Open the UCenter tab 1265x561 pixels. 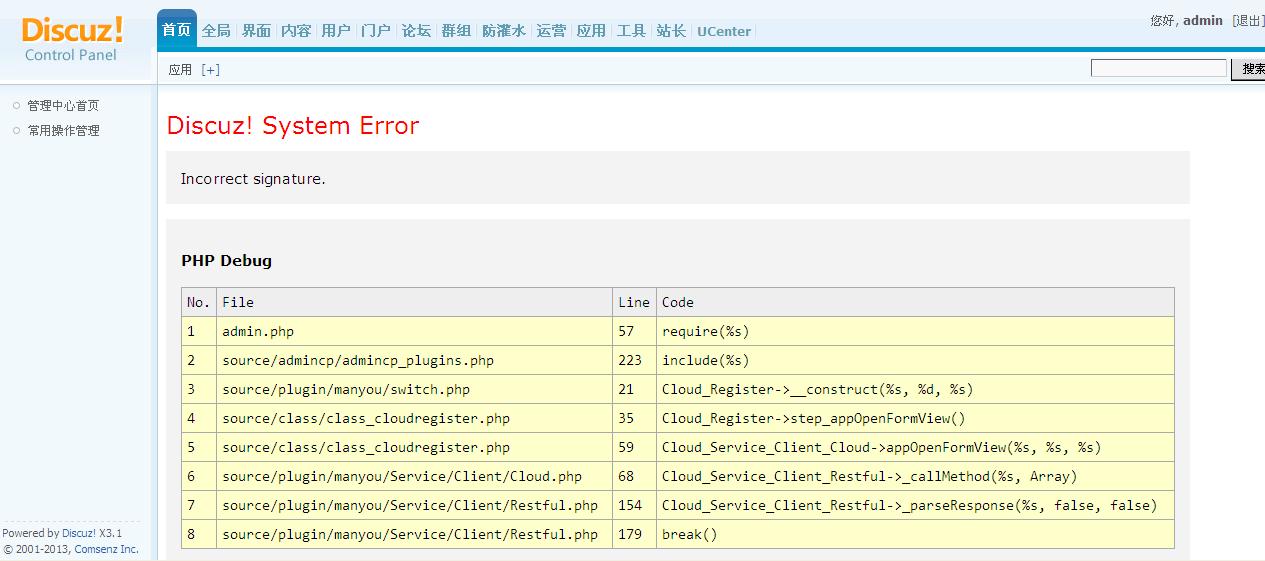click(724, 31)
